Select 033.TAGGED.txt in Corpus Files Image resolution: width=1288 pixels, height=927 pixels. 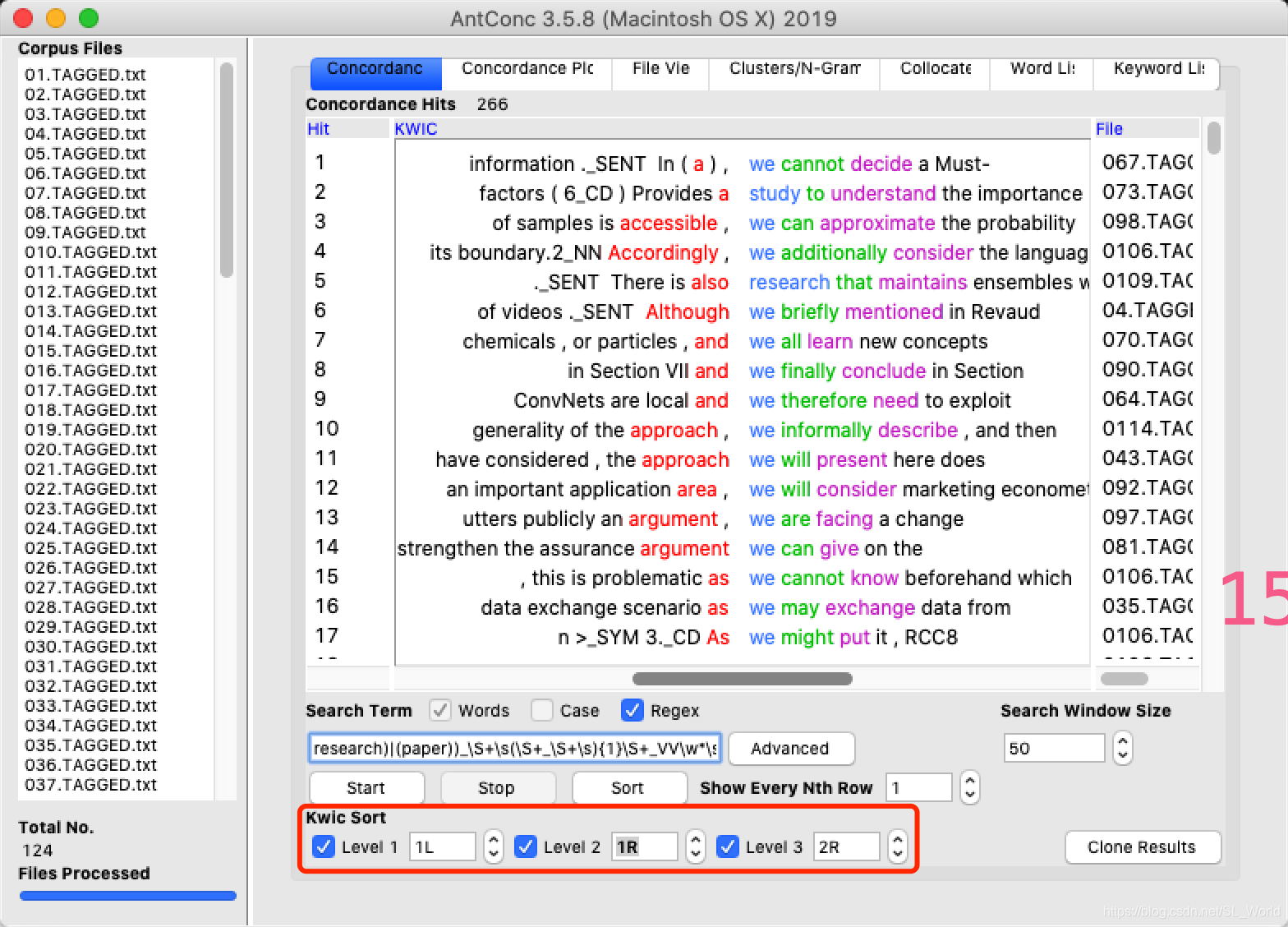(x=90, y=706)
